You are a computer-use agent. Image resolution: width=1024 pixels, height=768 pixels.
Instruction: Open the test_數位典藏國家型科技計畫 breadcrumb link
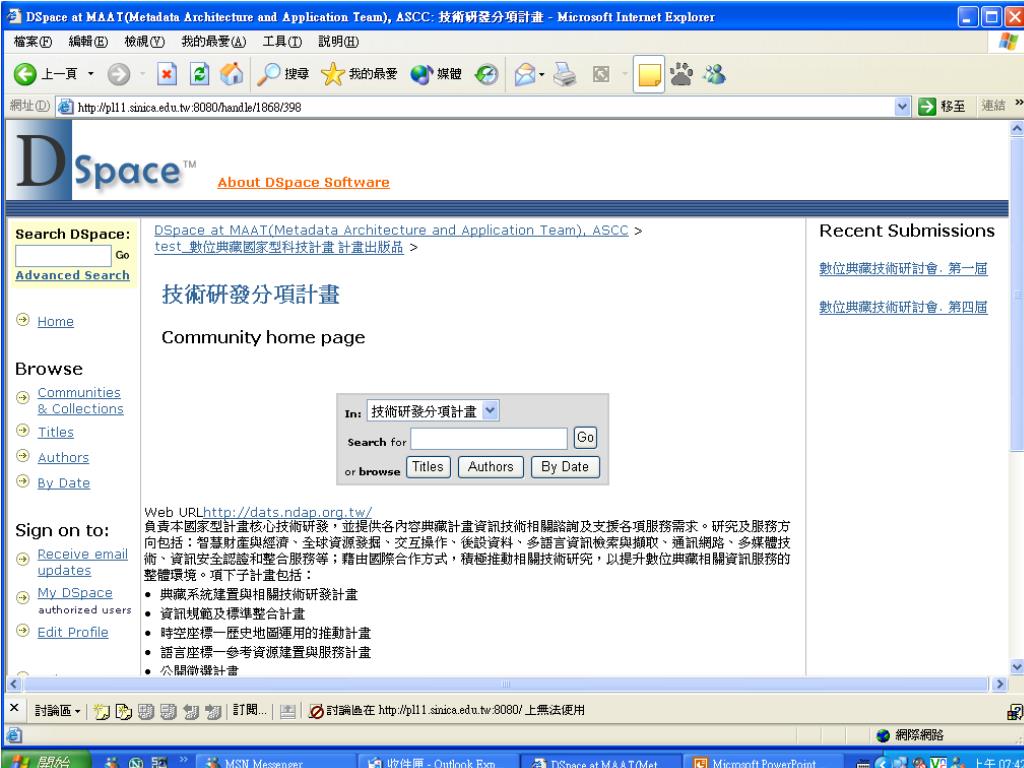click(x=279, y=248)
